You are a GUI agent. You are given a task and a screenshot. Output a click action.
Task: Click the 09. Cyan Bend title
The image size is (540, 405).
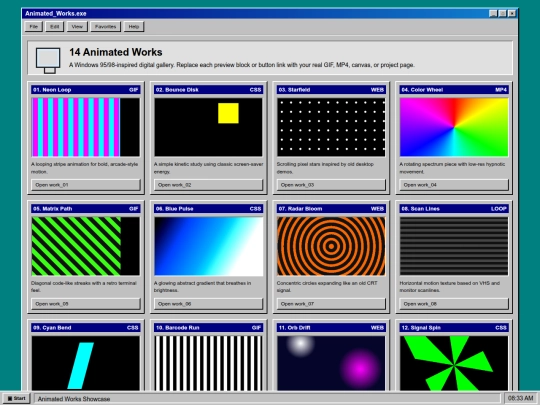point(52,328)
